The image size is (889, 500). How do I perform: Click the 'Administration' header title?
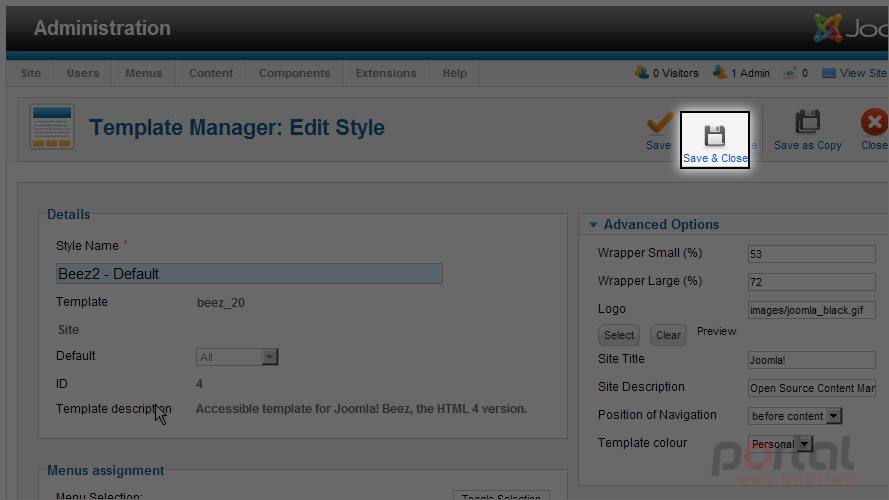pos(102,28)
